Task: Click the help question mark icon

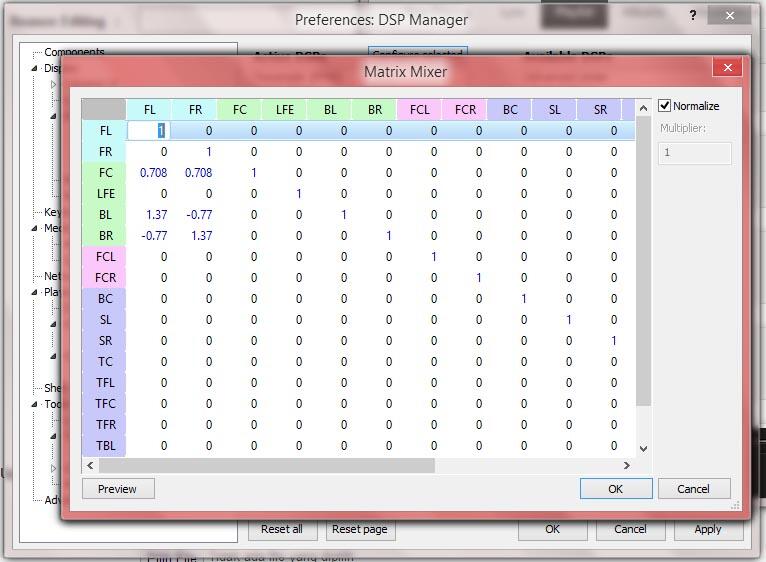Action: (693, 16)
